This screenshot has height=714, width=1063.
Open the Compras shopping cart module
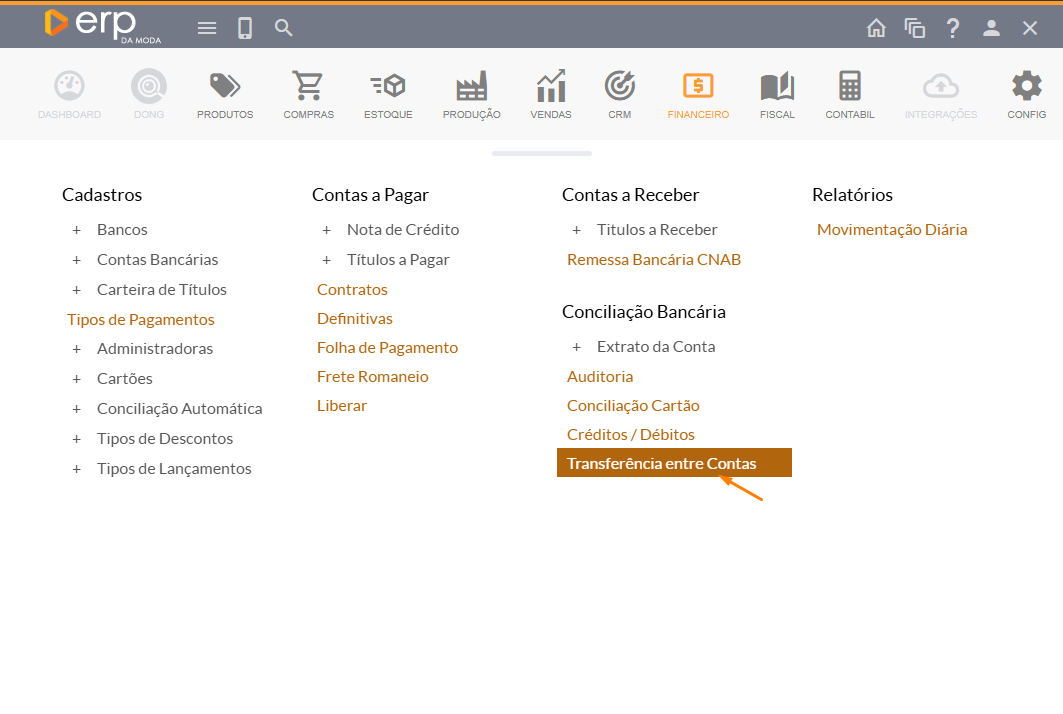(x=308, y=87)
